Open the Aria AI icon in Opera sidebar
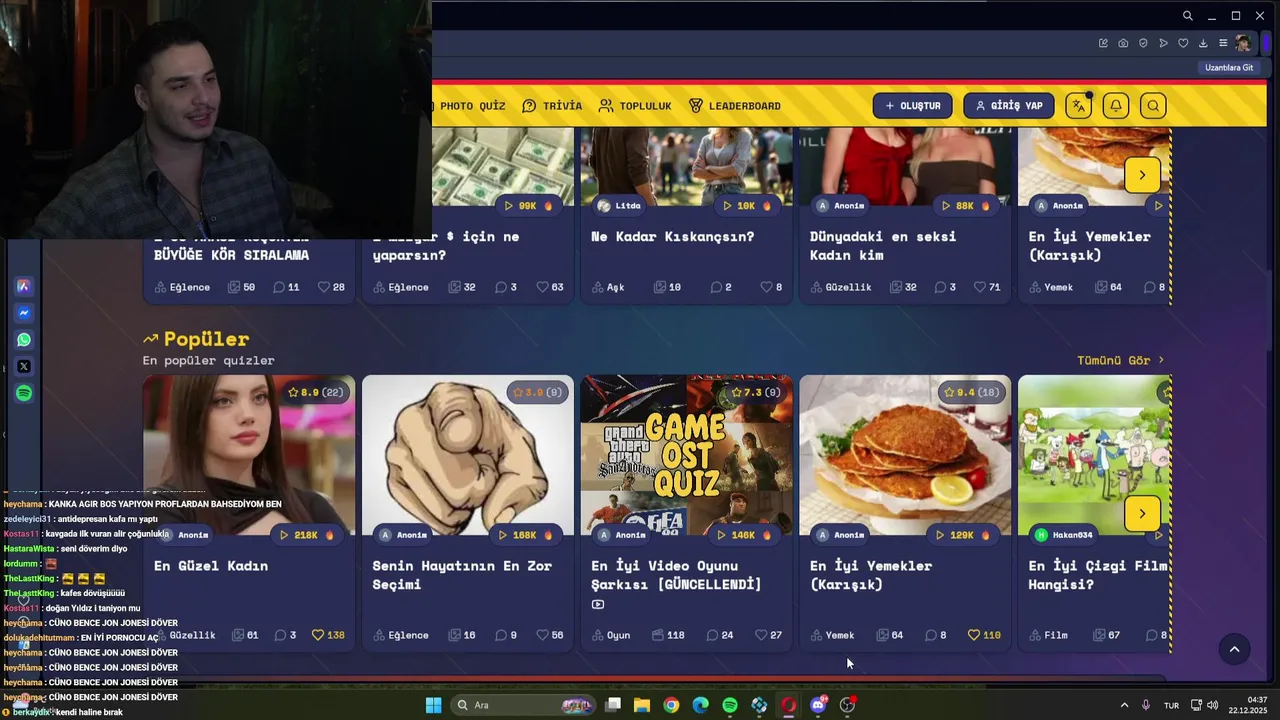1280x720 pixels. click(24, 286)
